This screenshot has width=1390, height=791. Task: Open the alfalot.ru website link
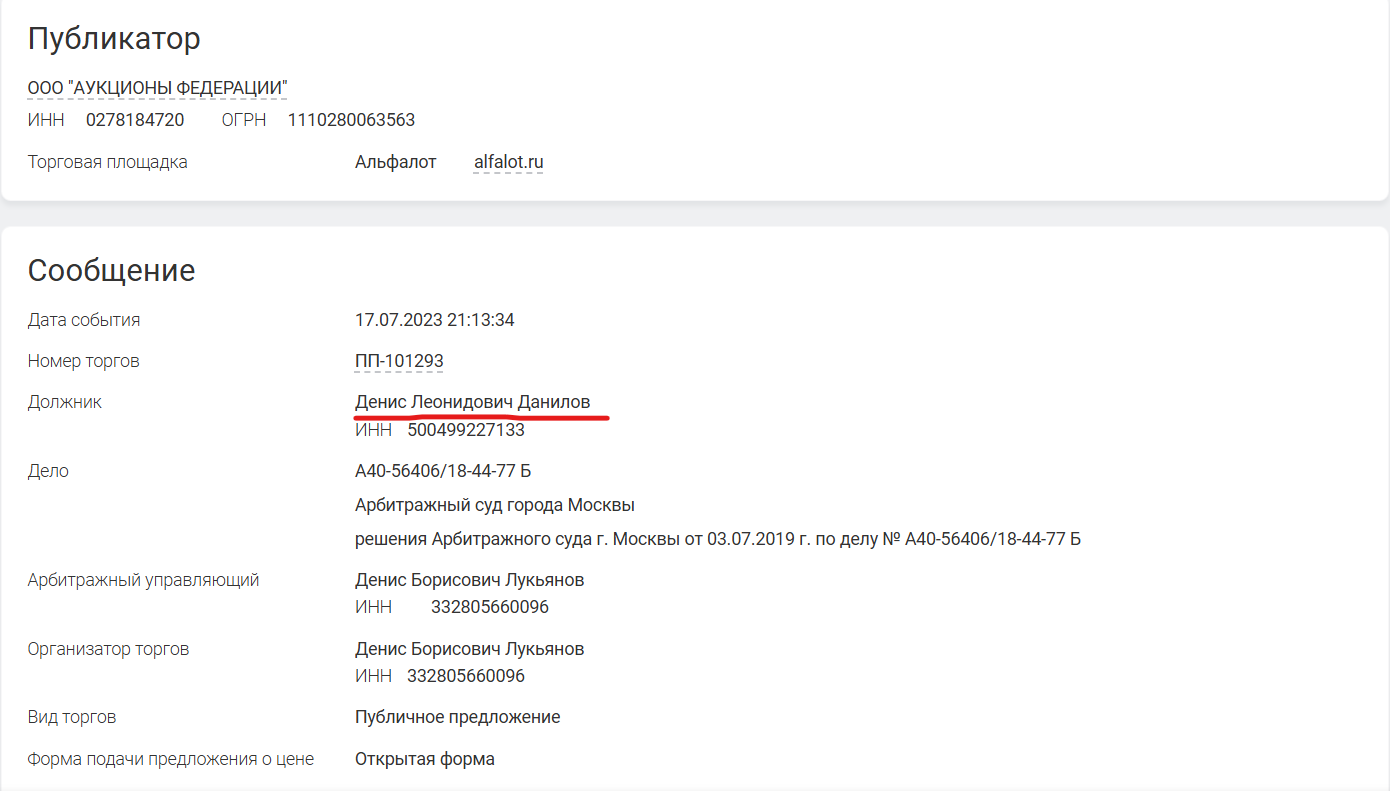(x=508, y=162)
